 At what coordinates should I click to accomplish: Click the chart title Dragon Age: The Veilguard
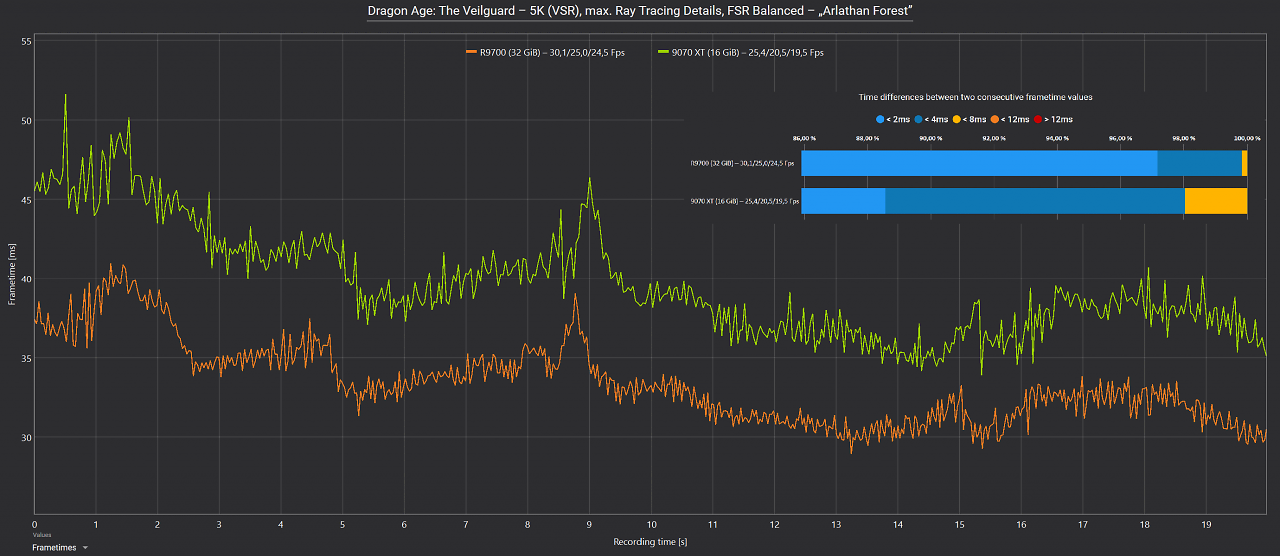tap(640, 11)
